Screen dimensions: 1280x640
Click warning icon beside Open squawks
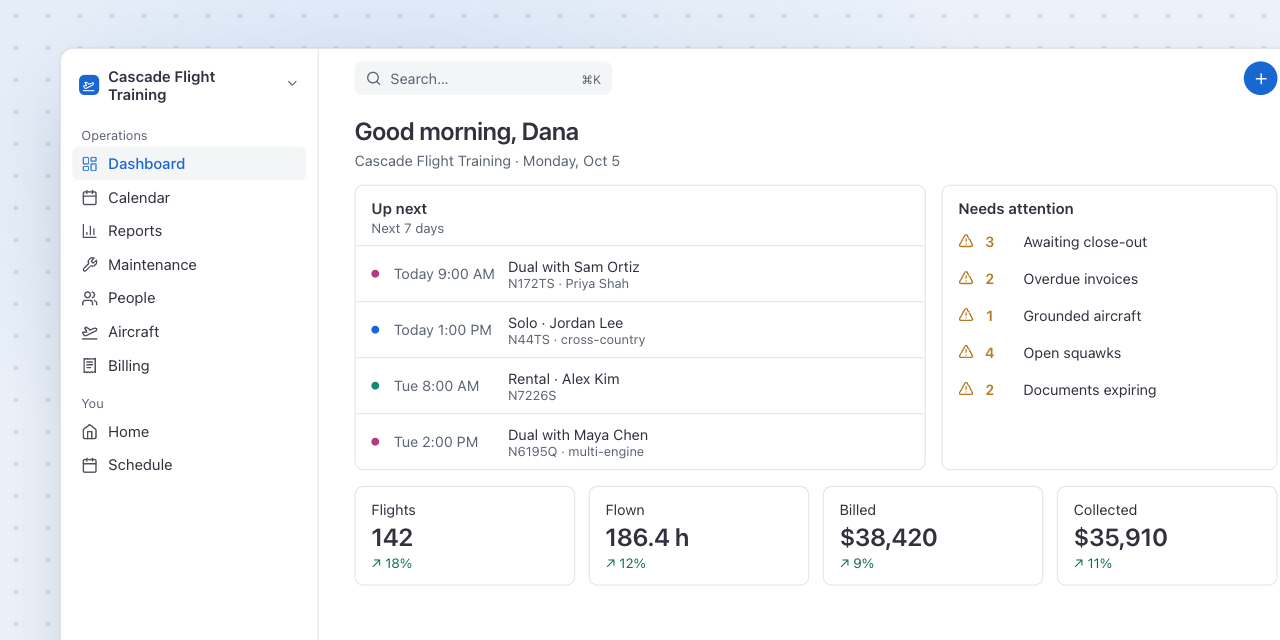(x=966, y=352)
